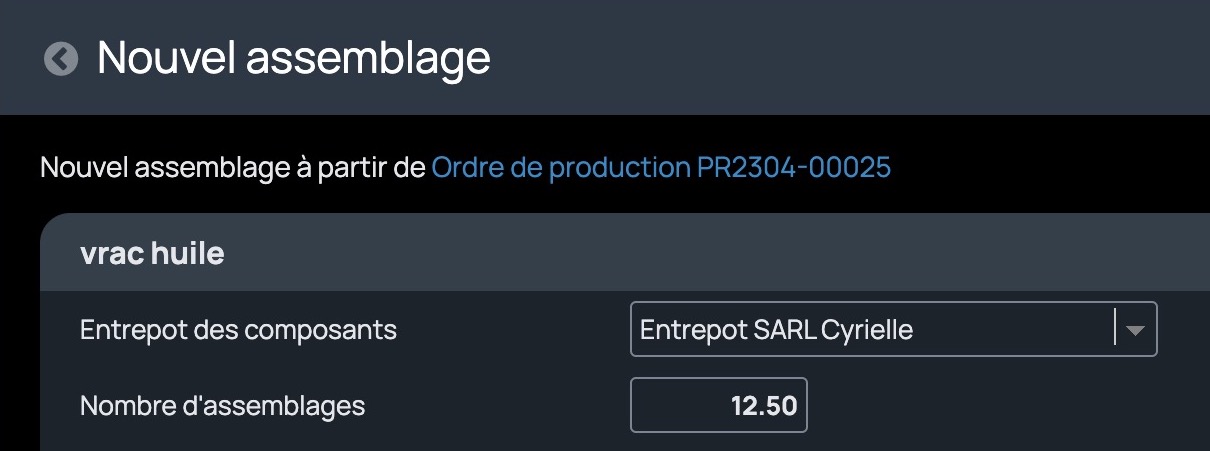Click the divider beside the warehouse dropdown arrow

(1115, 329)
